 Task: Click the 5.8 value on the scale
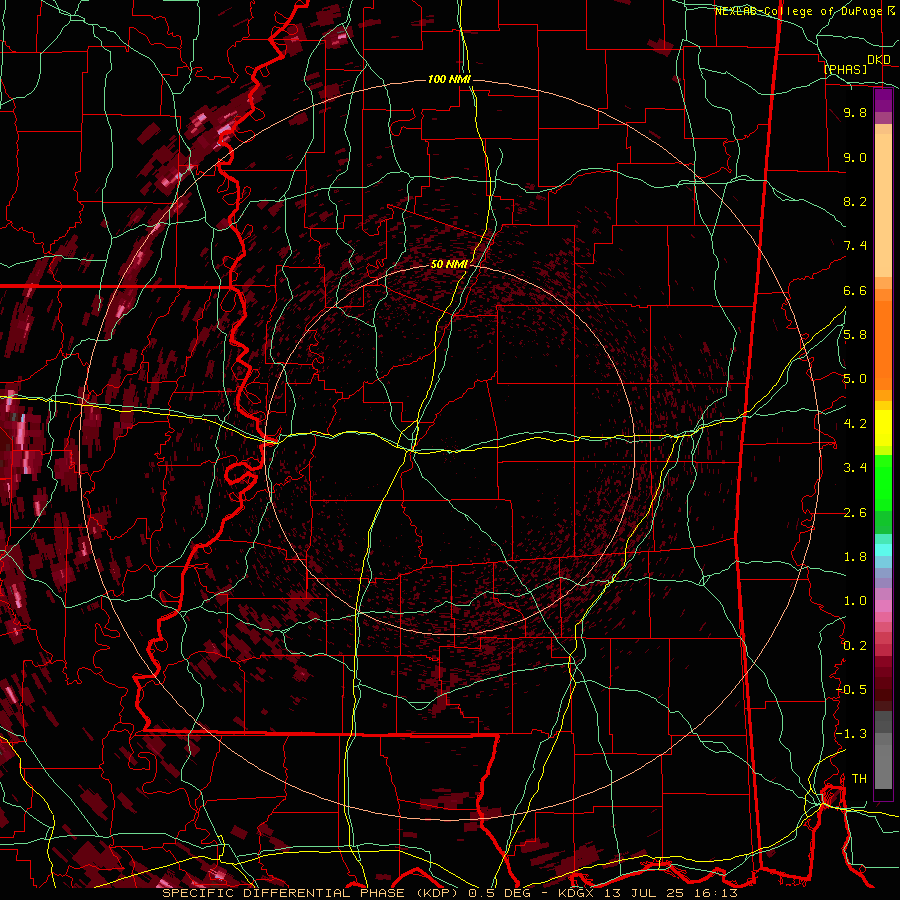[855, 335]
